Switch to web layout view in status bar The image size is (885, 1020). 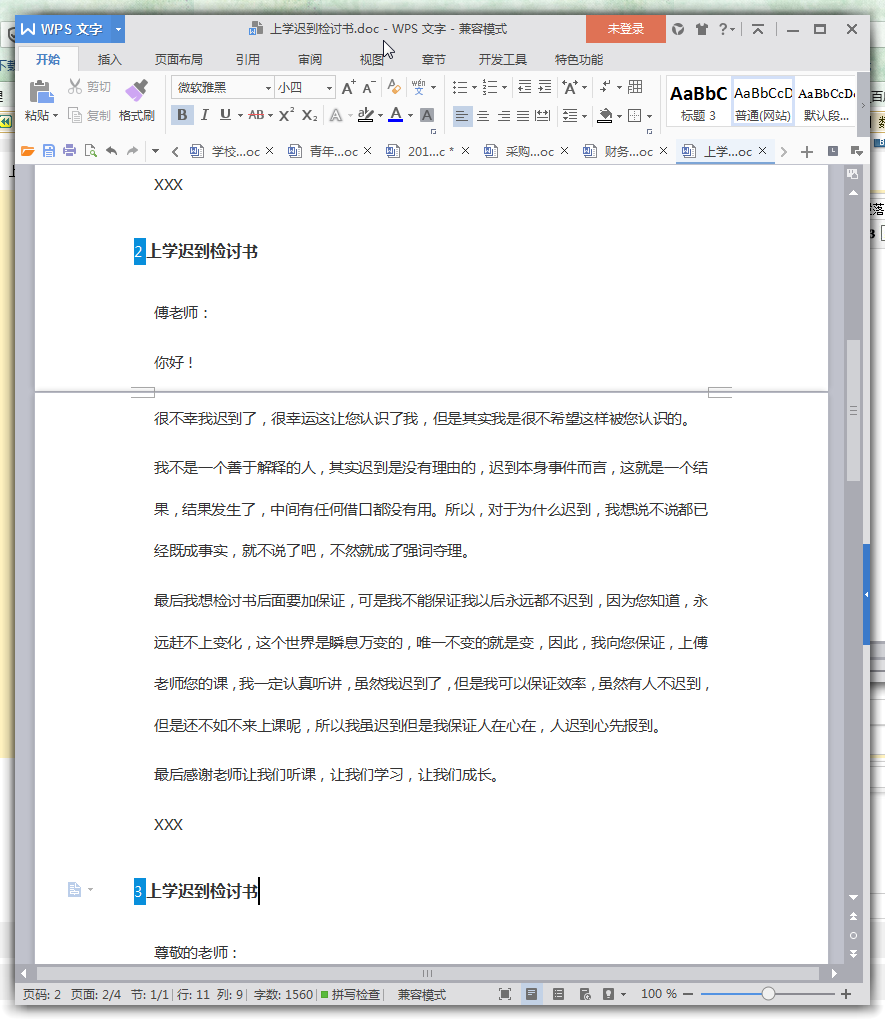point(585,994)
